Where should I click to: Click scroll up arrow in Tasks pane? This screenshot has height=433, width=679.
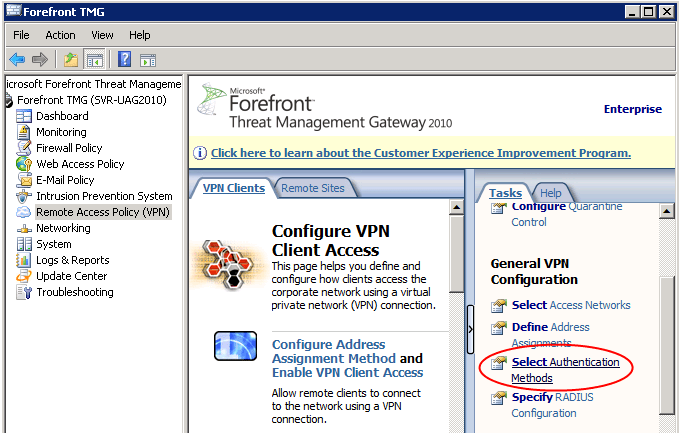coord(666,211)
